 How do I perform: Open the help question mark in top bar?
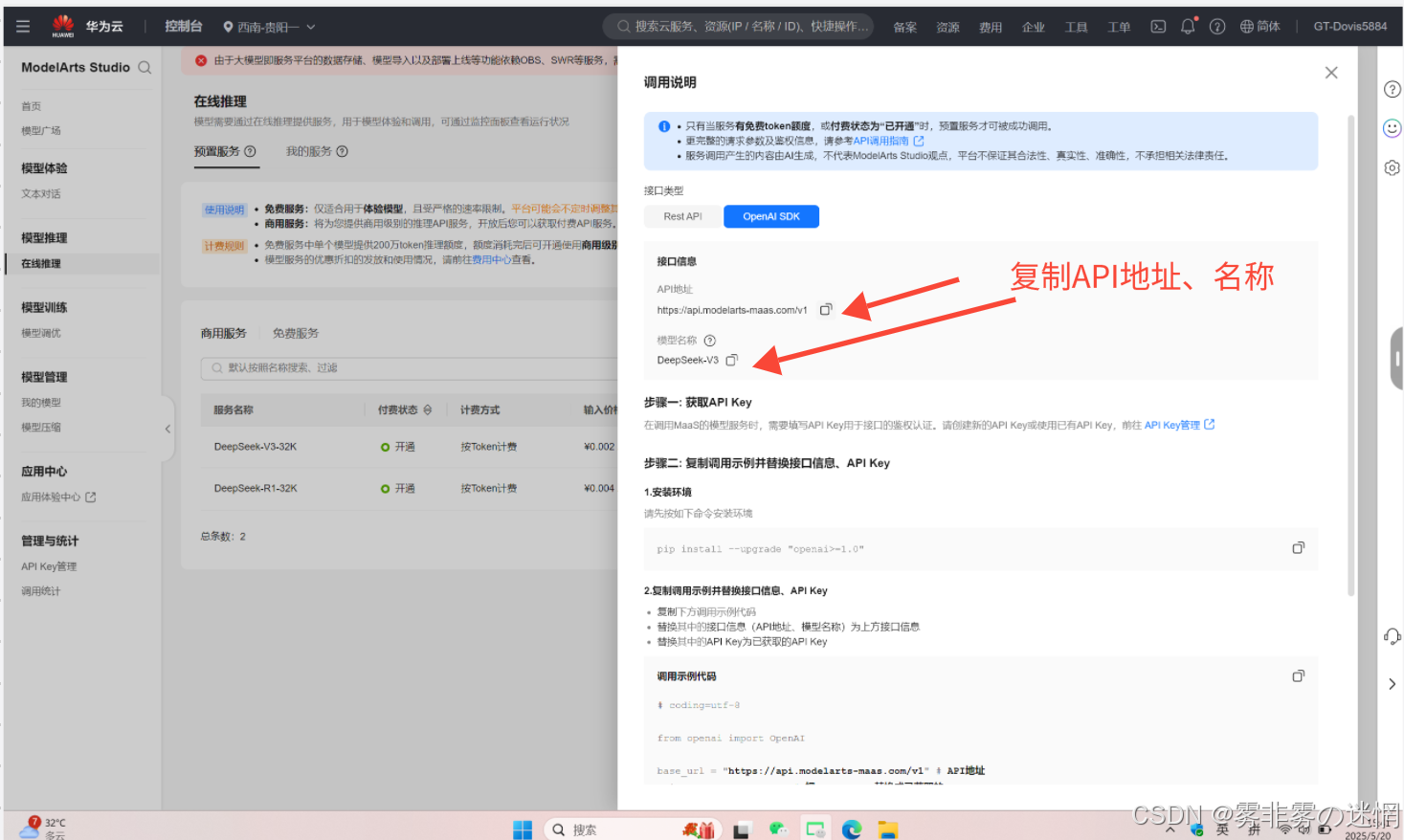click(x=1217, y=27)
